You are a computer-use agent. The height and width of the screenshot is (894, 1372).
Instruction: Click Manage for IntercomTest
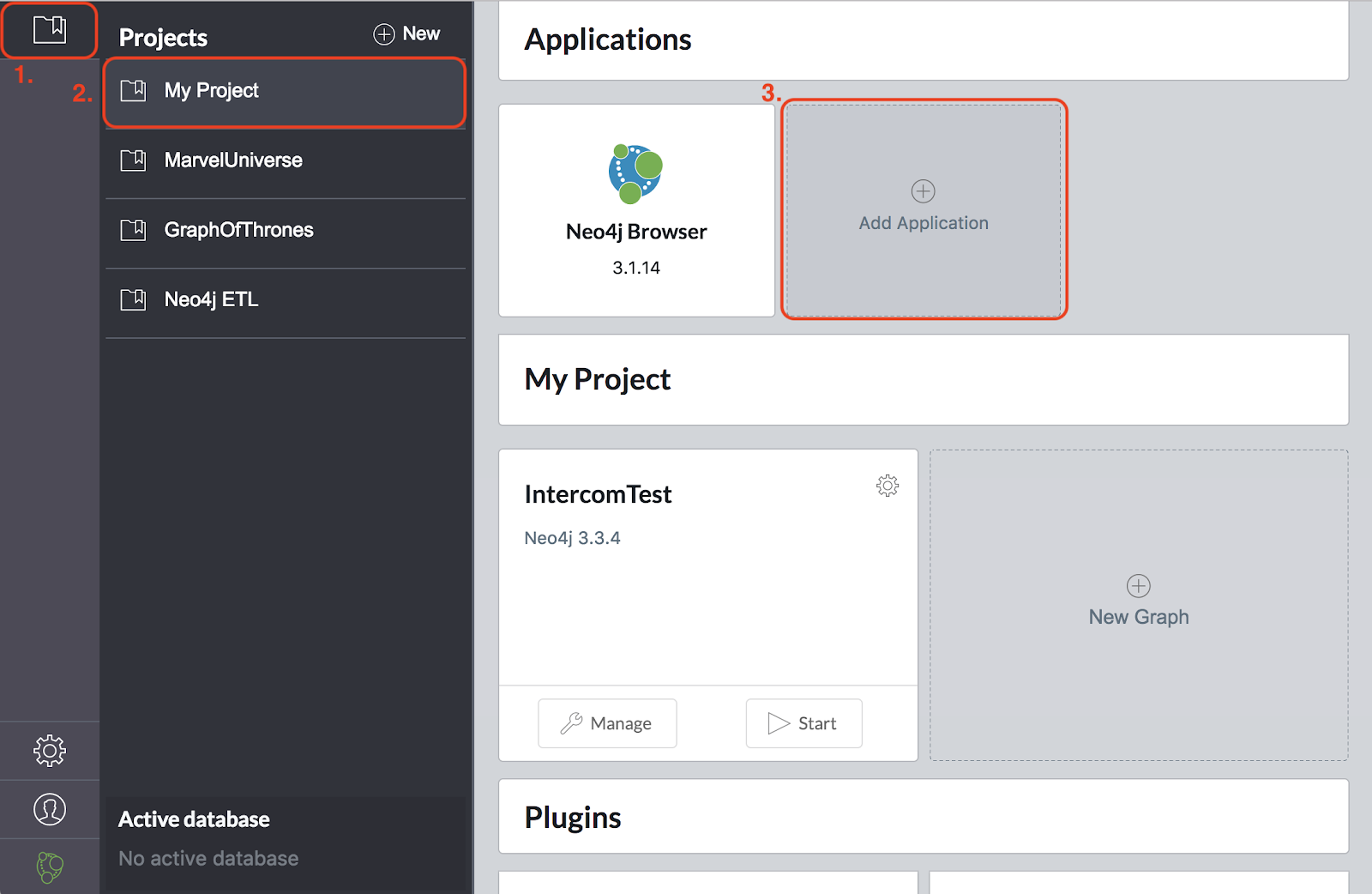pyautogui.click(x=607, y=723)
